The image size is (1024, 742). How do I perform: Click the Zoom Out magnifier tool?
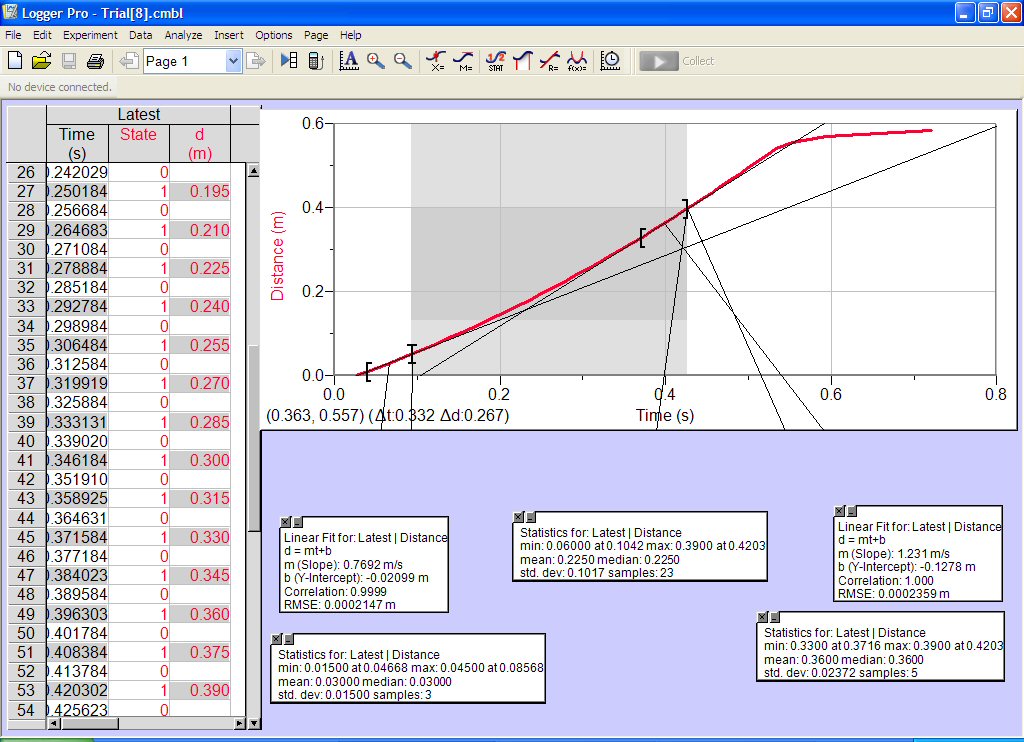pos(403,61)
